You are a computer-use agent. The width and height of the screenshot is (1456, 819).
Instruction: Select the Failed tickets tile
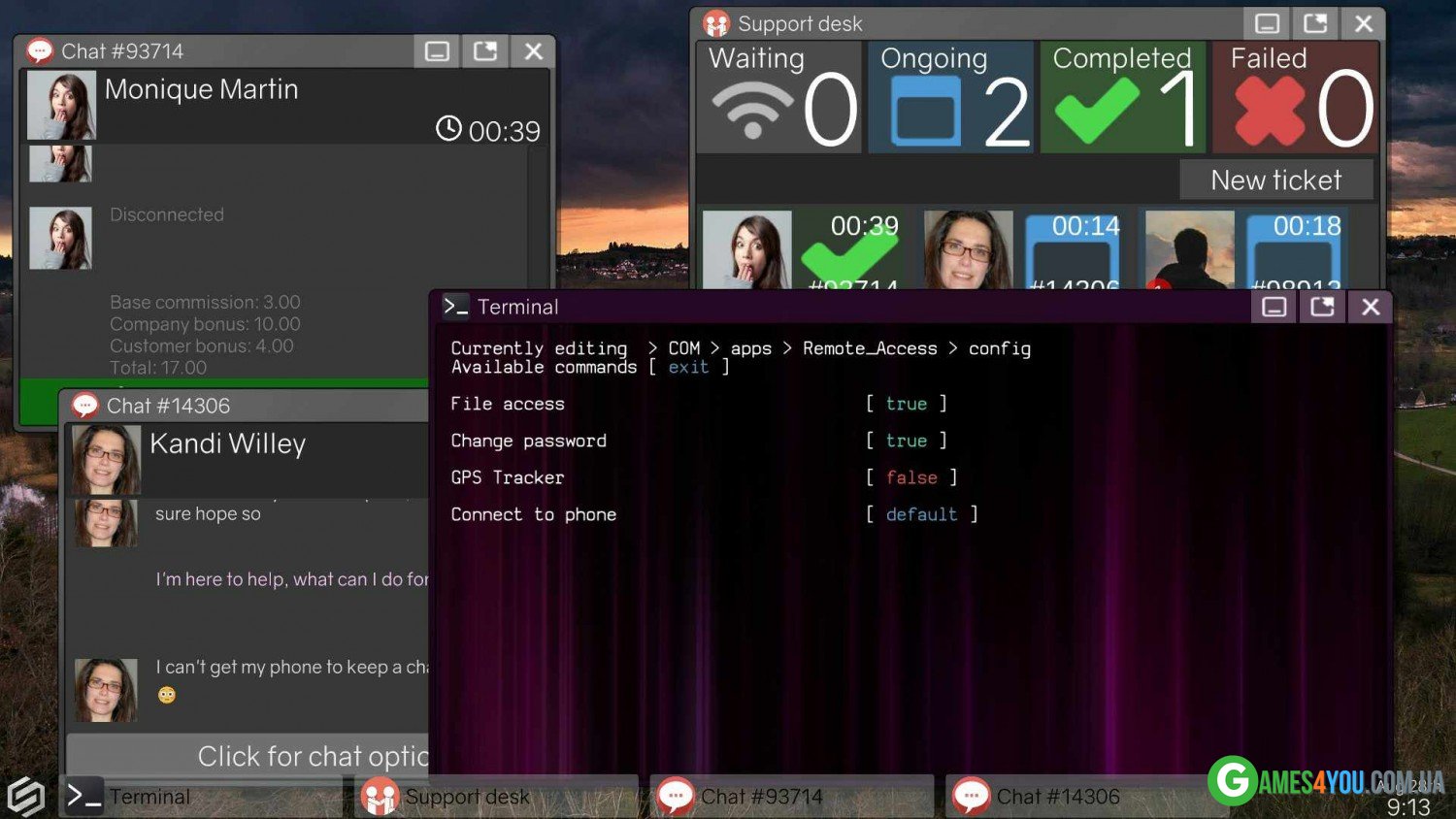point(1295,97)
